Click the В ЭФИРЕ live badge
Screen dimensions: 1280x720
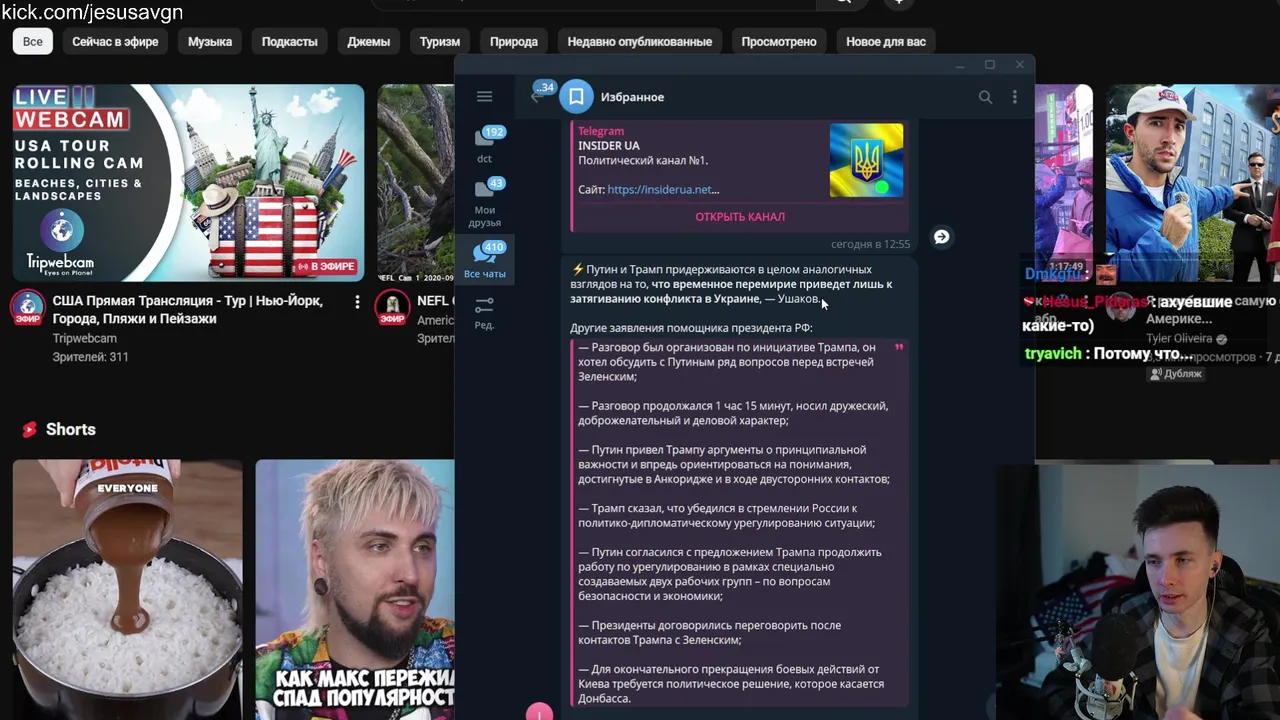(x=326, y=267)
